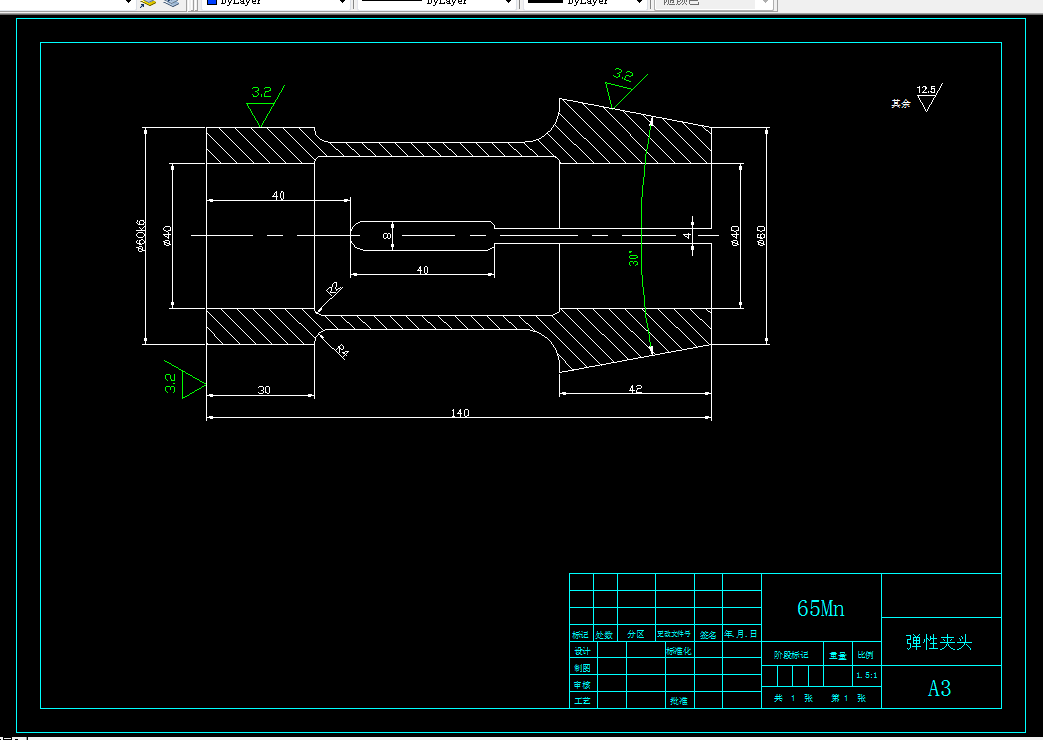Select the slot length 40 below the slot
The width and height of the screenshot is (1043, 740).
point(422,270)
